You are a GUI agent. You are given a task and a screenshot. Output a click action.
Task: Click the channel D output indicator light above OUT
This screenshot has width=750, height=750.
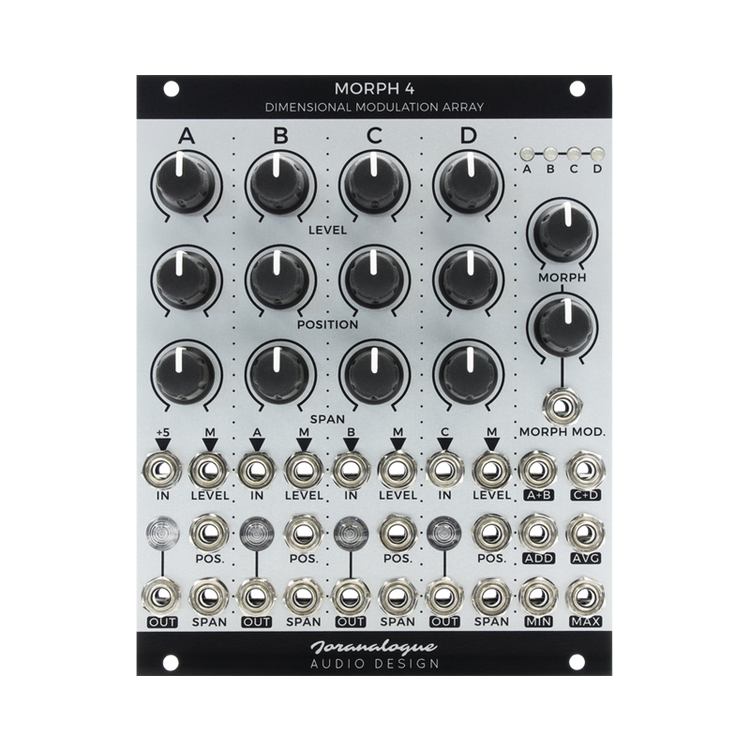click(x=444, y=533)
